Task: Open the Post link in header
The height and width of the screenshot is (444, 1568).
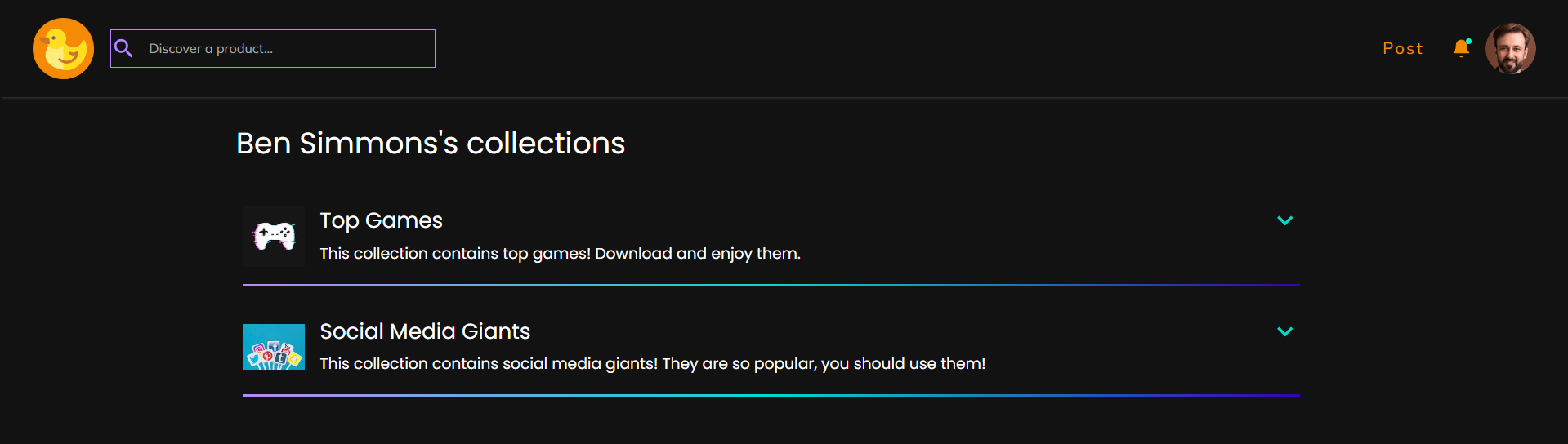Action: click(x=1402, y=49)
